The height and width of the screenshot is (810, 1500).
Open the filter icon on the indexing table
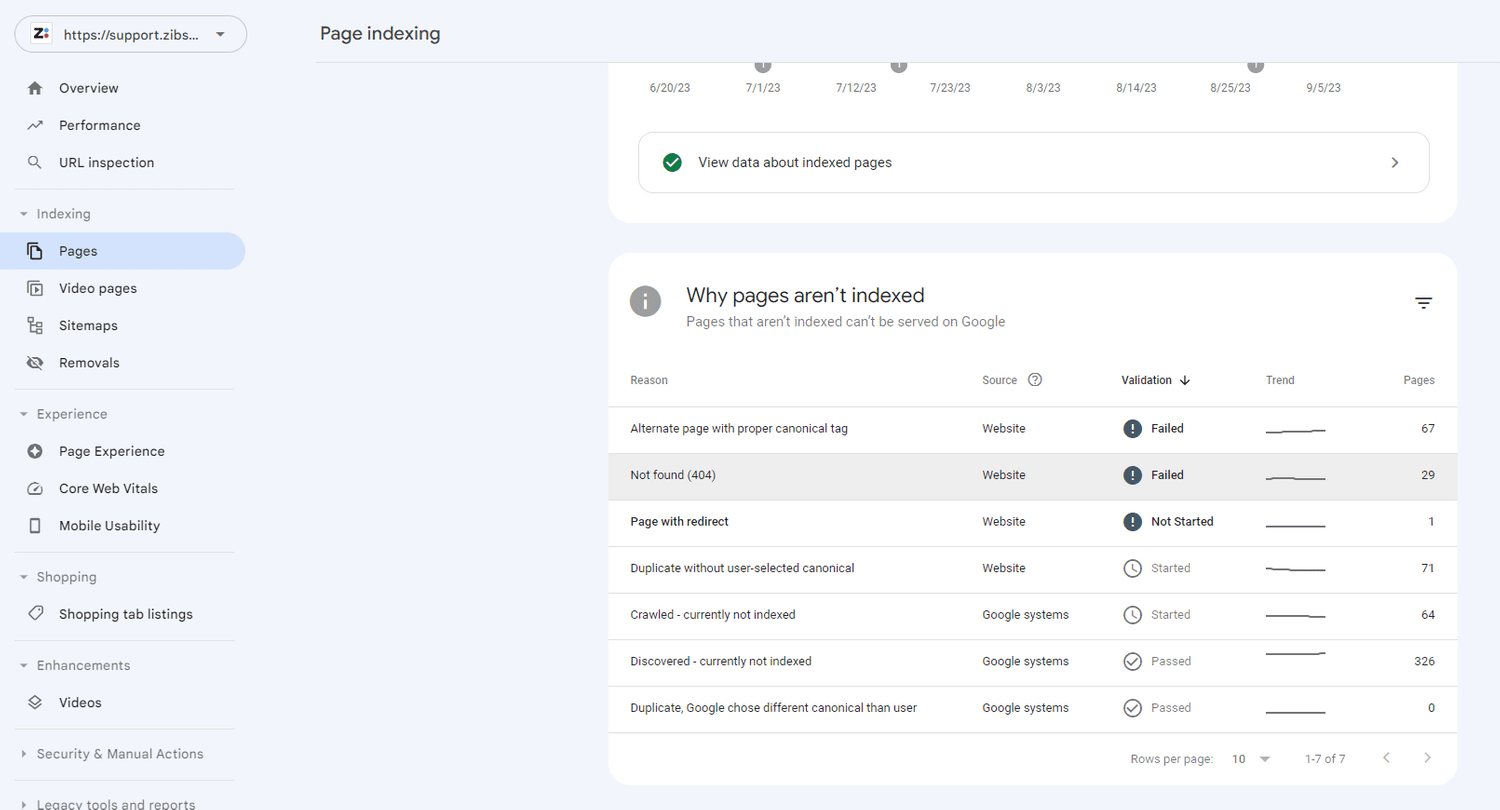coord(1422,302)
